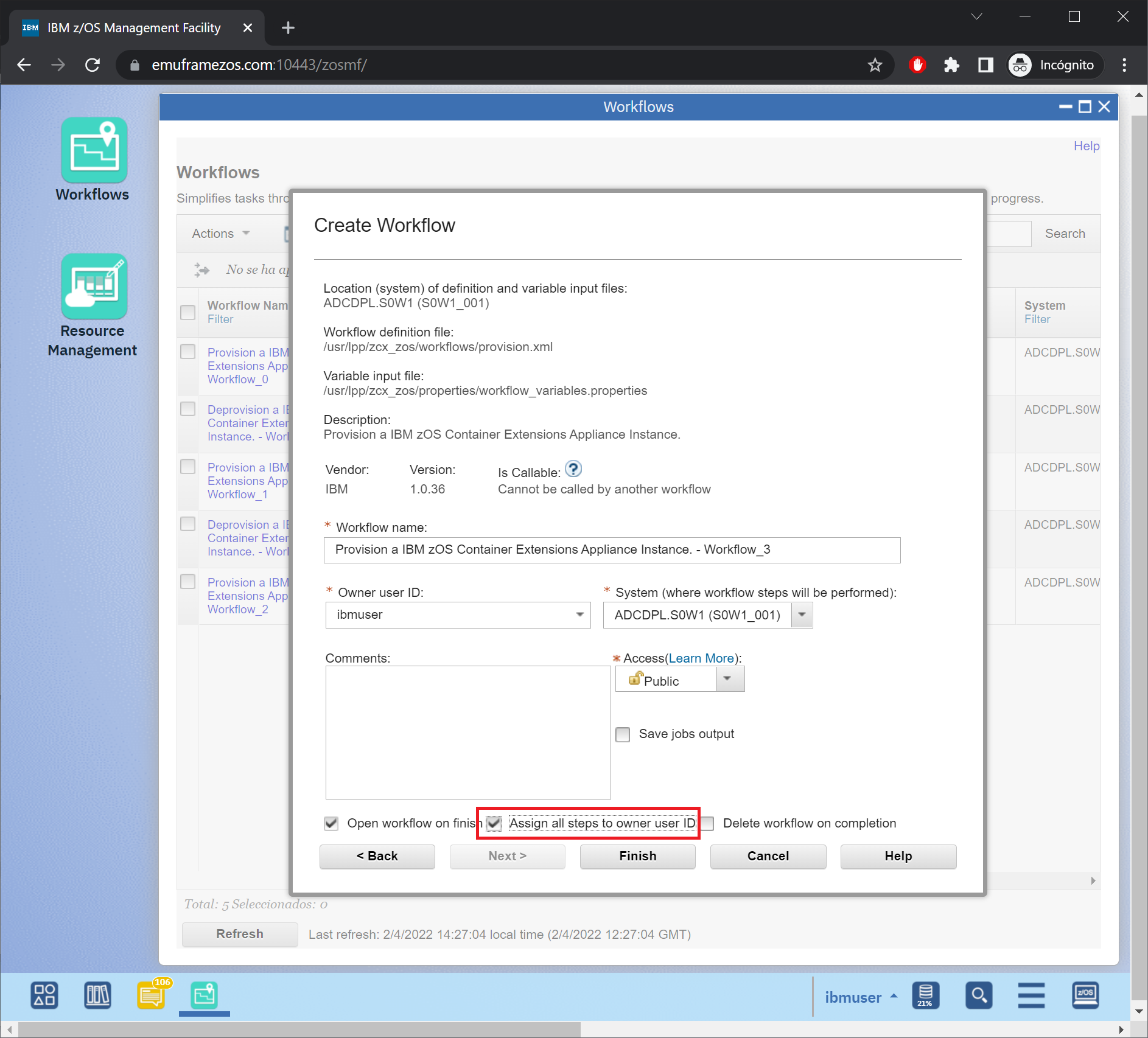Click the first ADCDPL.S0W System cell
This screenshot has height=1038, width=1148.
click(1062, 352)
